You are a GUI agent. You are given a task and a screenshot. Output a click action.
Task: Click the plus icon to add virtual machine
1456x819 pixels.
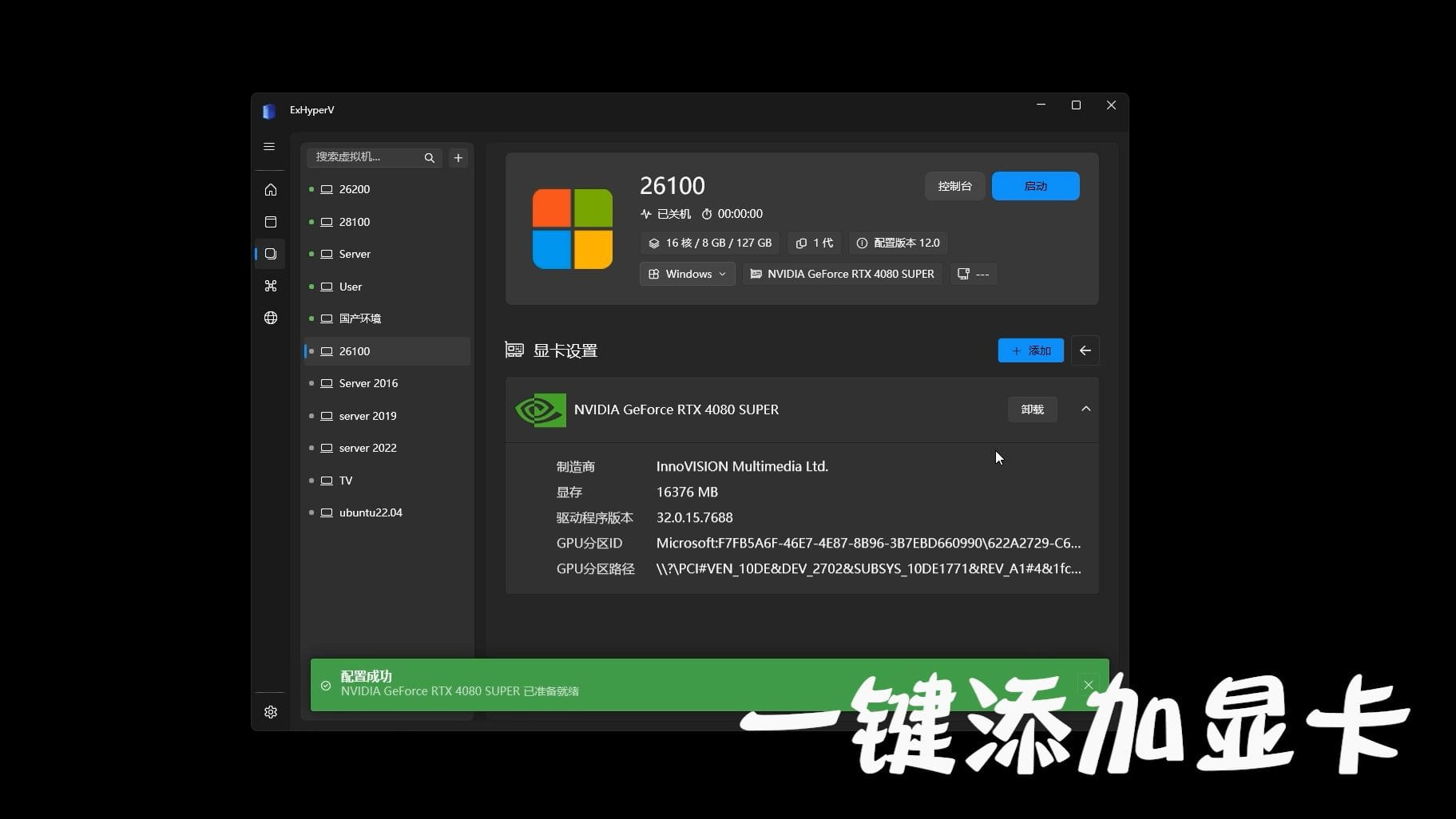pyautogui.click(x=458, y=157)
